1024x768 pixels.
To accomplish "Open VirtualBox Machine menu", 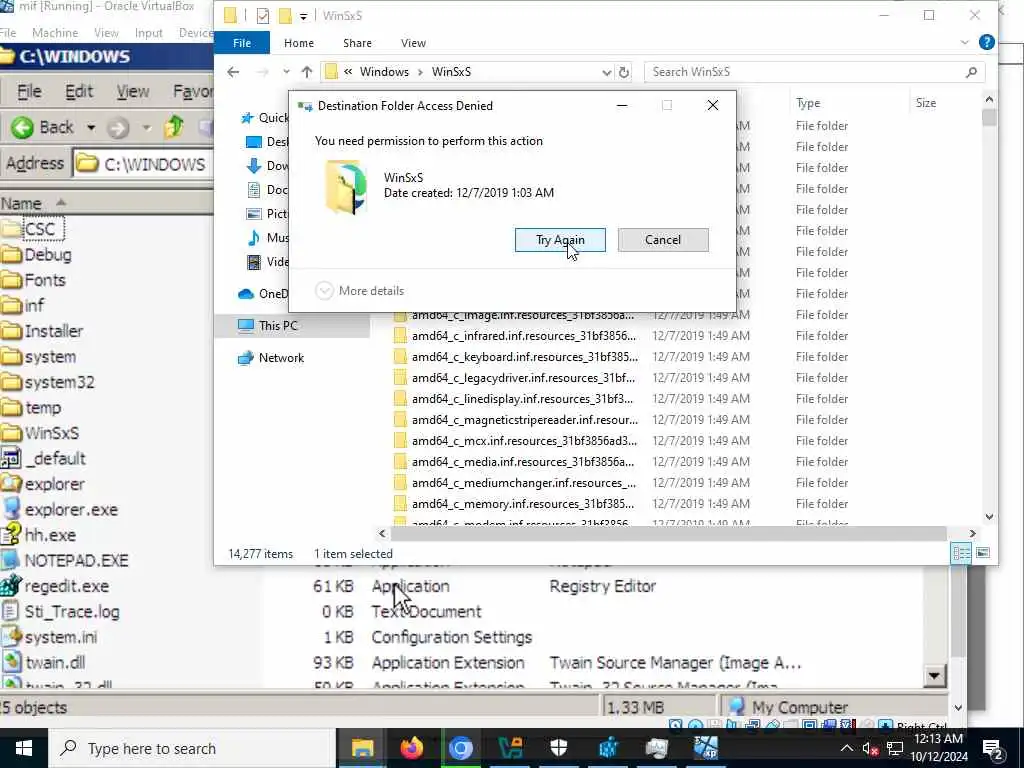I will (x=55, y=33).
